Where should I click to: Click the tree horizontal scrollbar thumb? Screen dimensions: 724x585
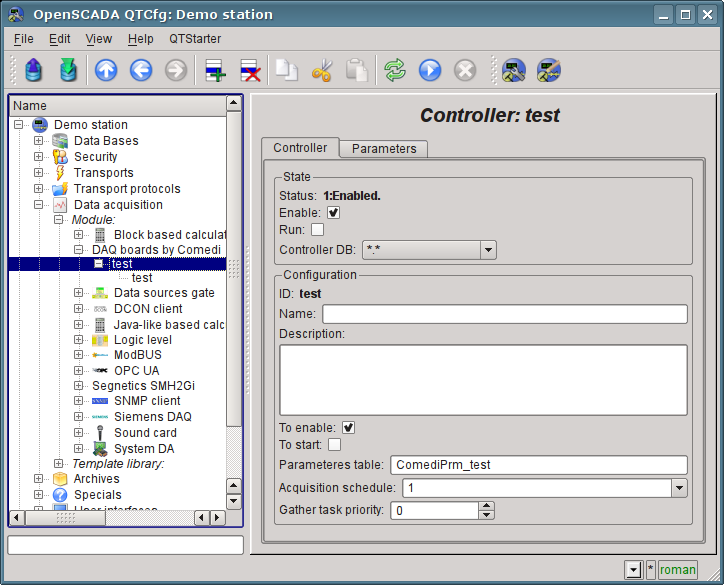(x=65, y=518)
